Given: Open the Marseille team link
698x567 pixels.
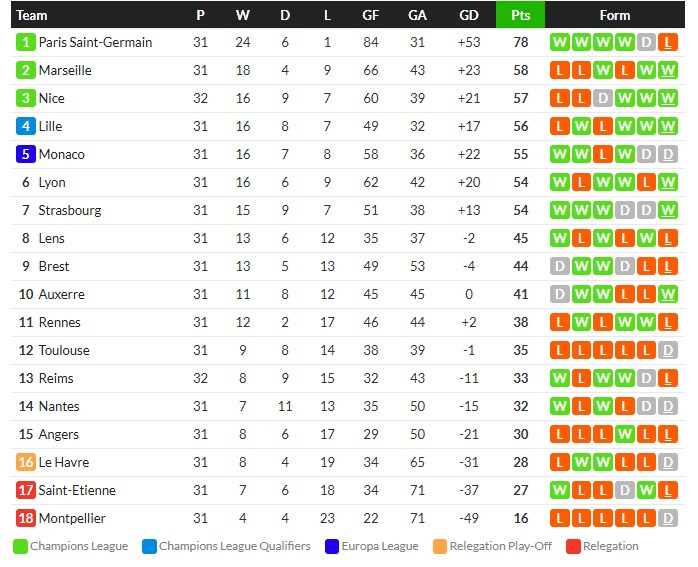Looking at the screenshot, I should (x=65, y=70).
